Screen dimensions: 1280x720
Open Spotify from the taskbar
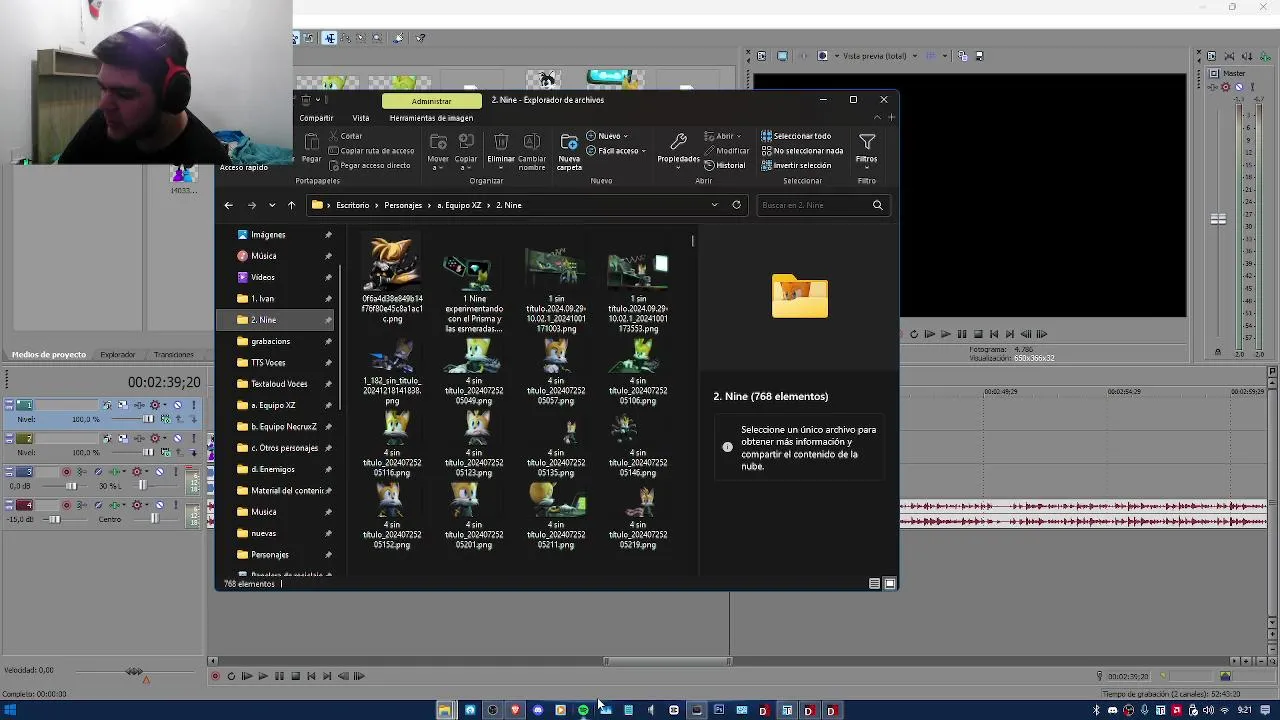pos(583,711)
